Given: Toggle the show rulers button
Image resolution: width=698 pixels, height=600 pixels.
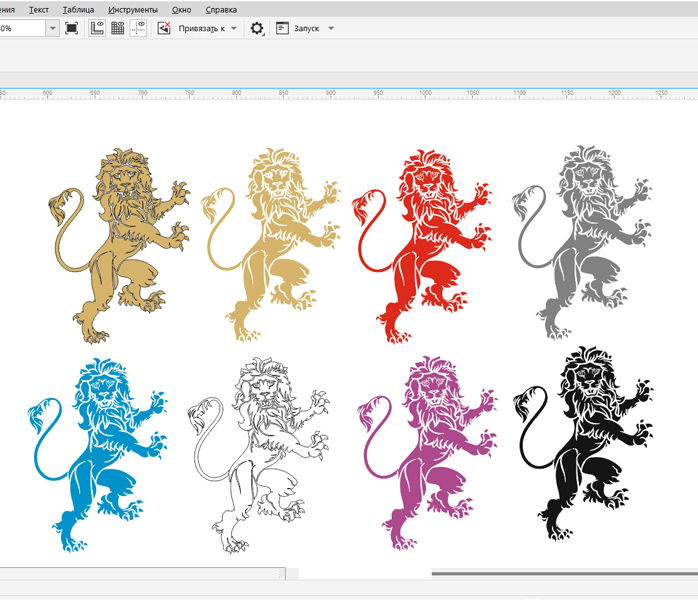Looking at the screenshot, I should (x=97, y=29).
